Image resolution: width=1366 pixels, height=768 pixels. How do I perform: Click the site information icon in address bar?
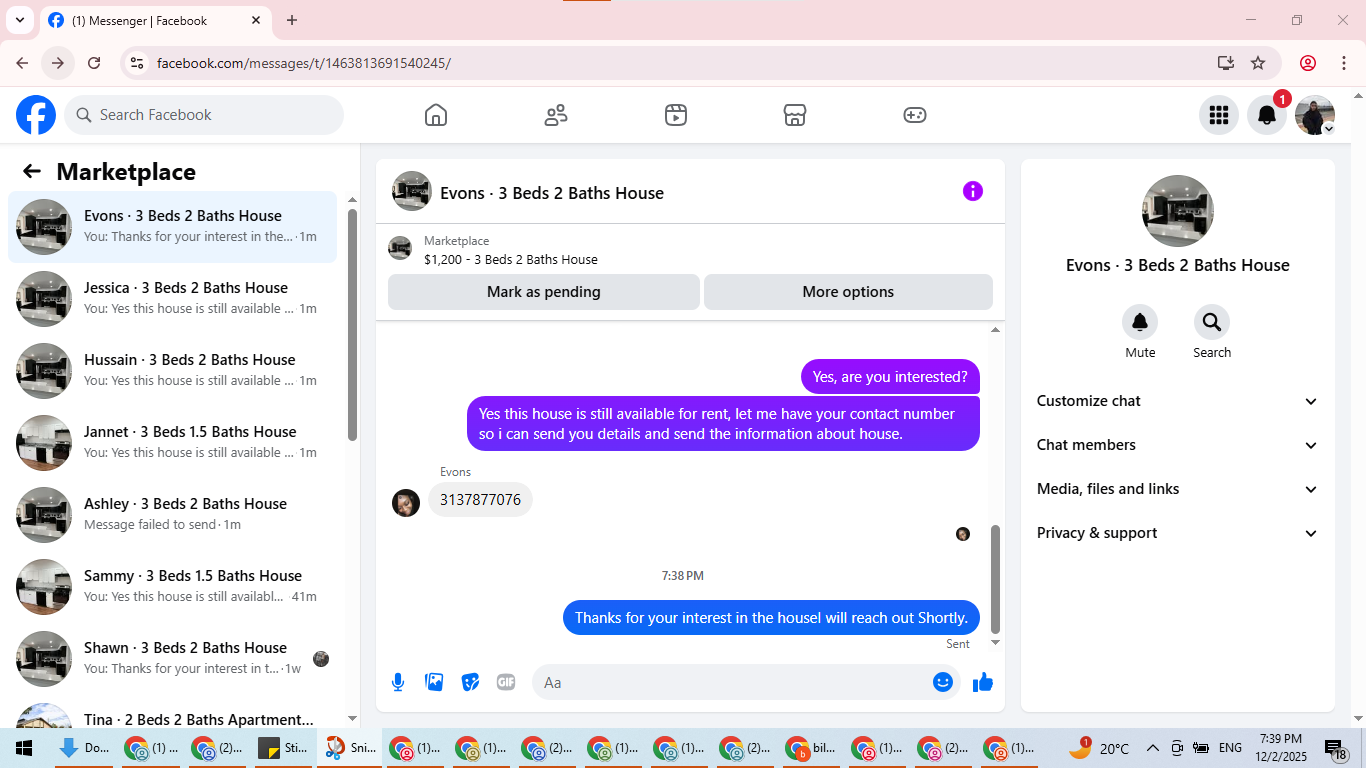(x=138, y=63)
